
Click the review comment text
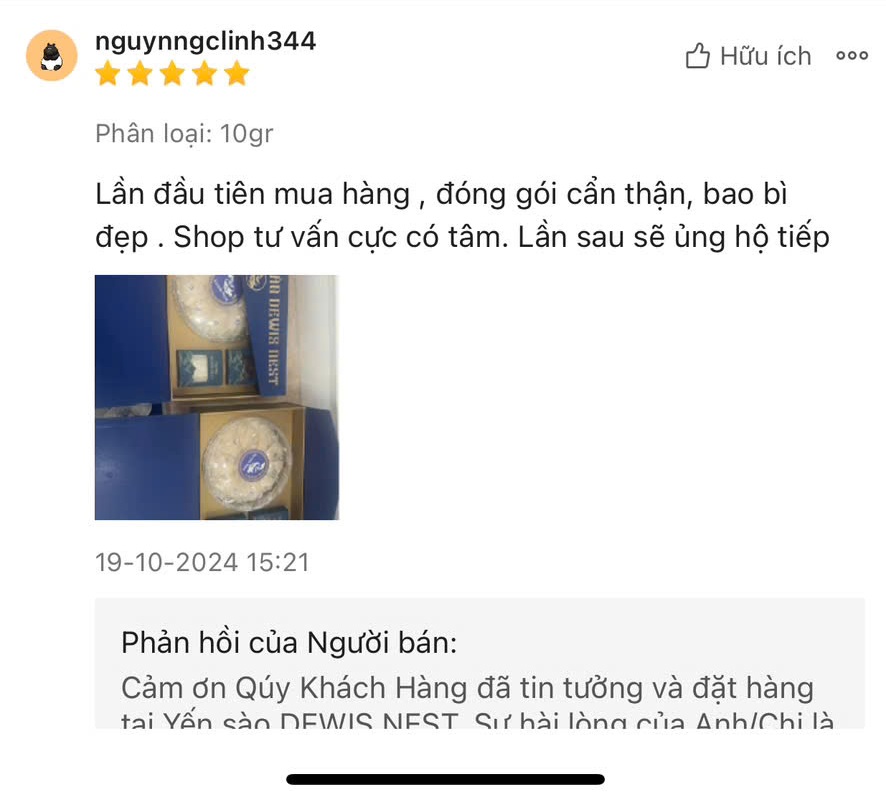click(x=462, y=216)
